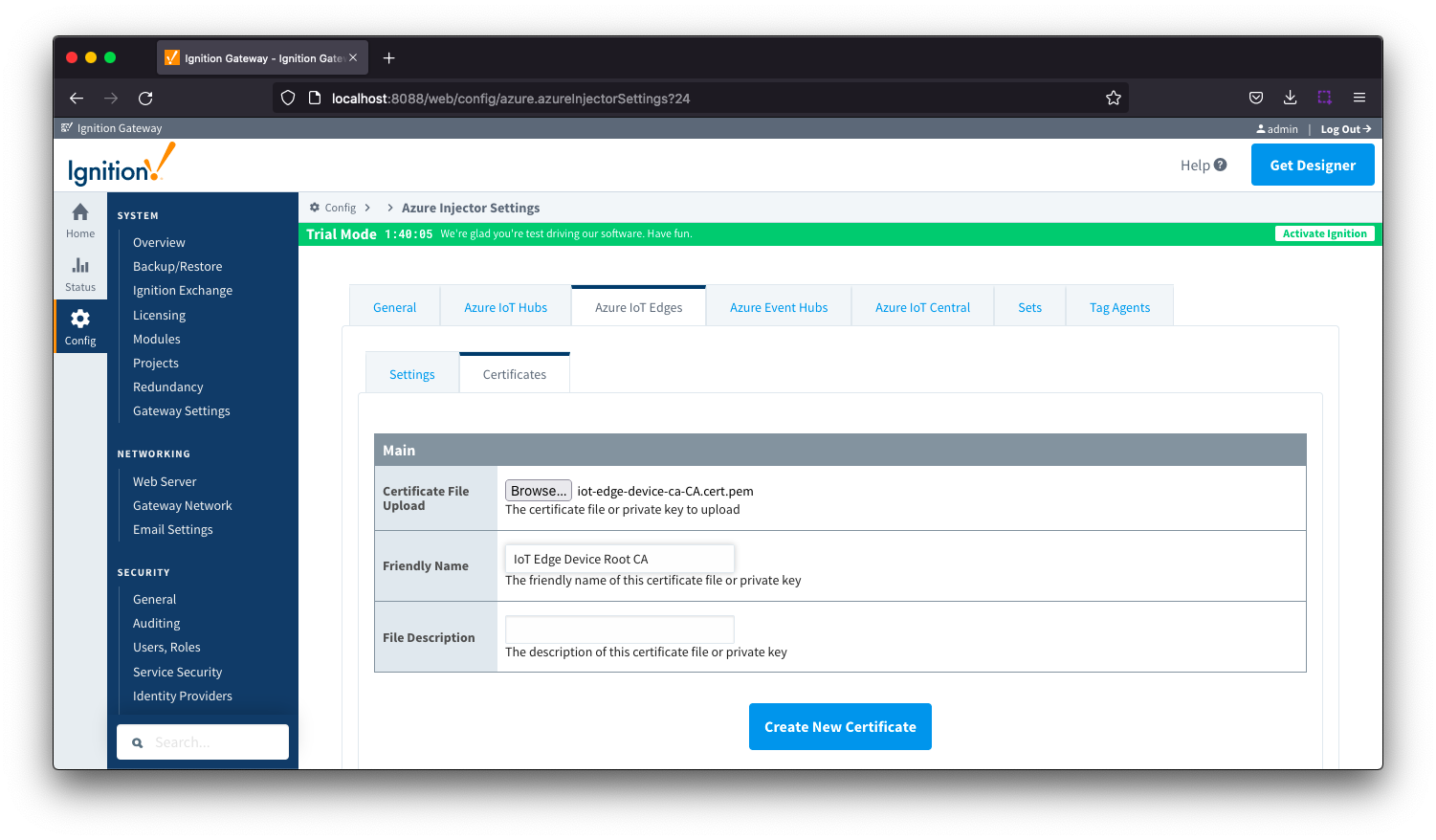Image resolution: width=1436 pixels, height=840 pixels.
Task: Open the Settings sub-tab
Action: [411, 374]
